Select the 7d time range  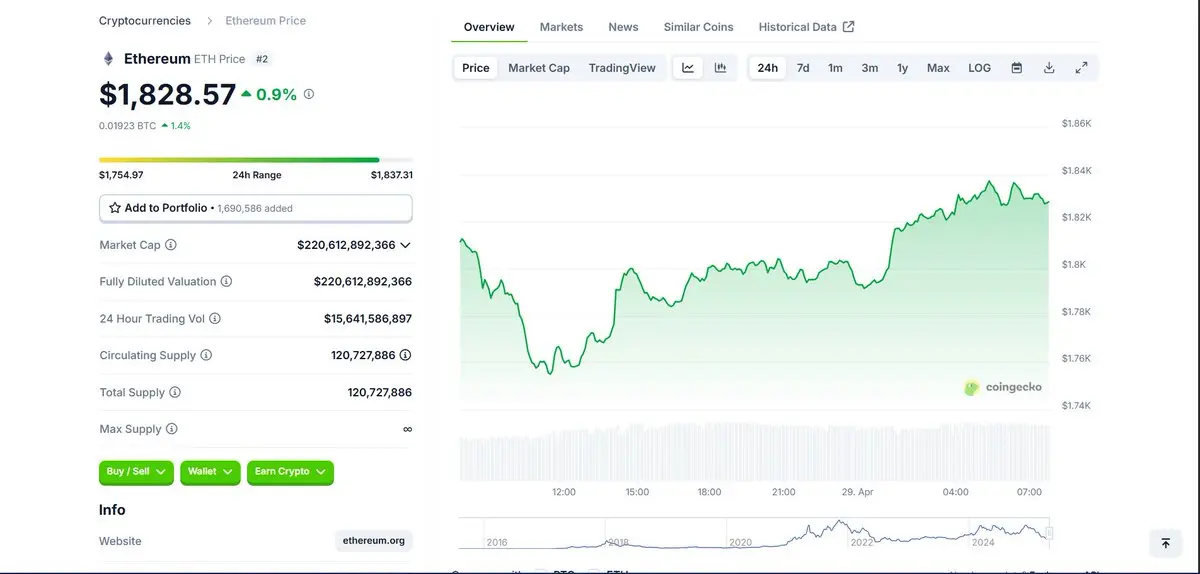(x=803, y=68)
